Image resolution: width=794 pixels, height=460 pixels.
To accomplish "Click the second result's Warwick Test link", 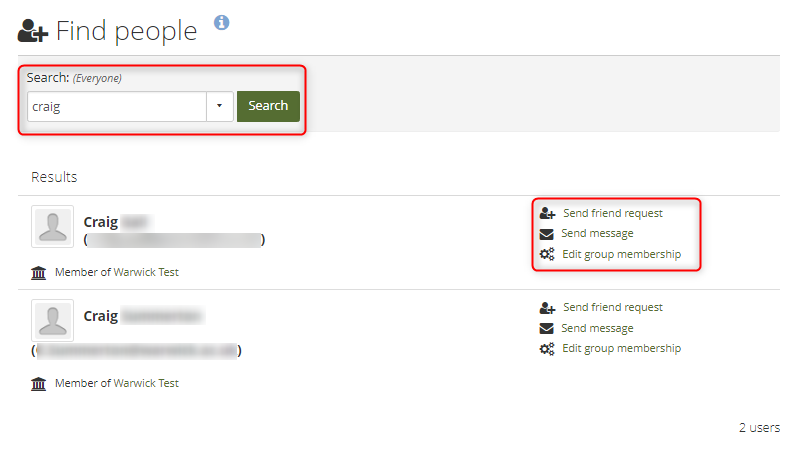I will pyautogui.click(x=146, y=383).
